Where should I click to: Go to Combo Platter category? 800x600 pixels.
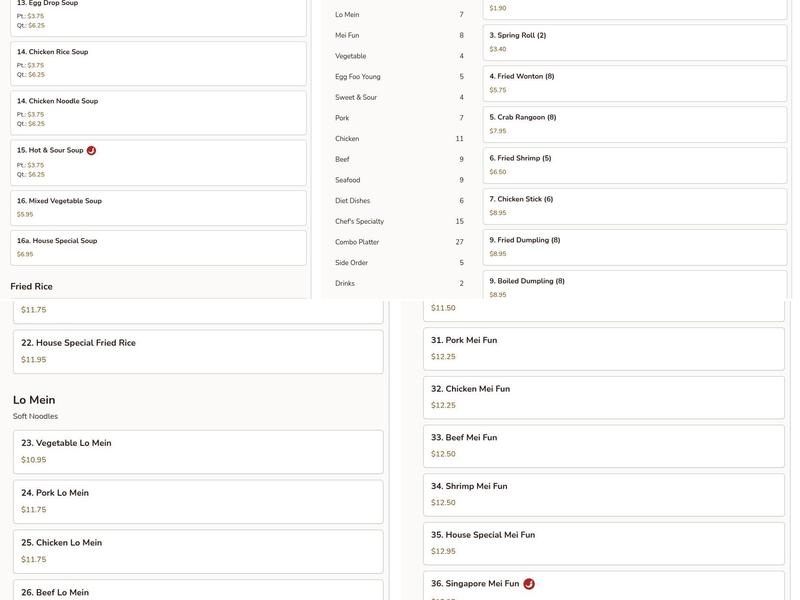357,242
